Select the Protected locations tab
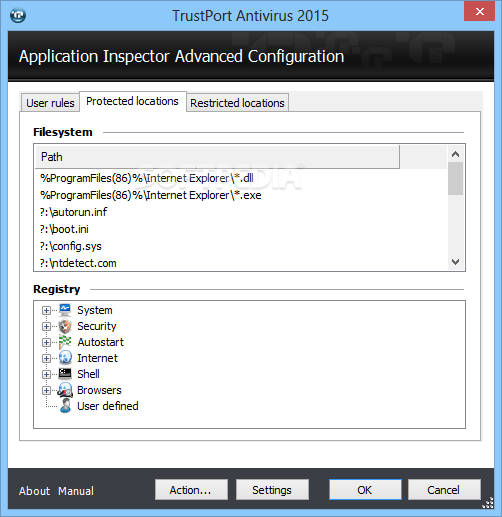502x517 pixels. point(133,101)
